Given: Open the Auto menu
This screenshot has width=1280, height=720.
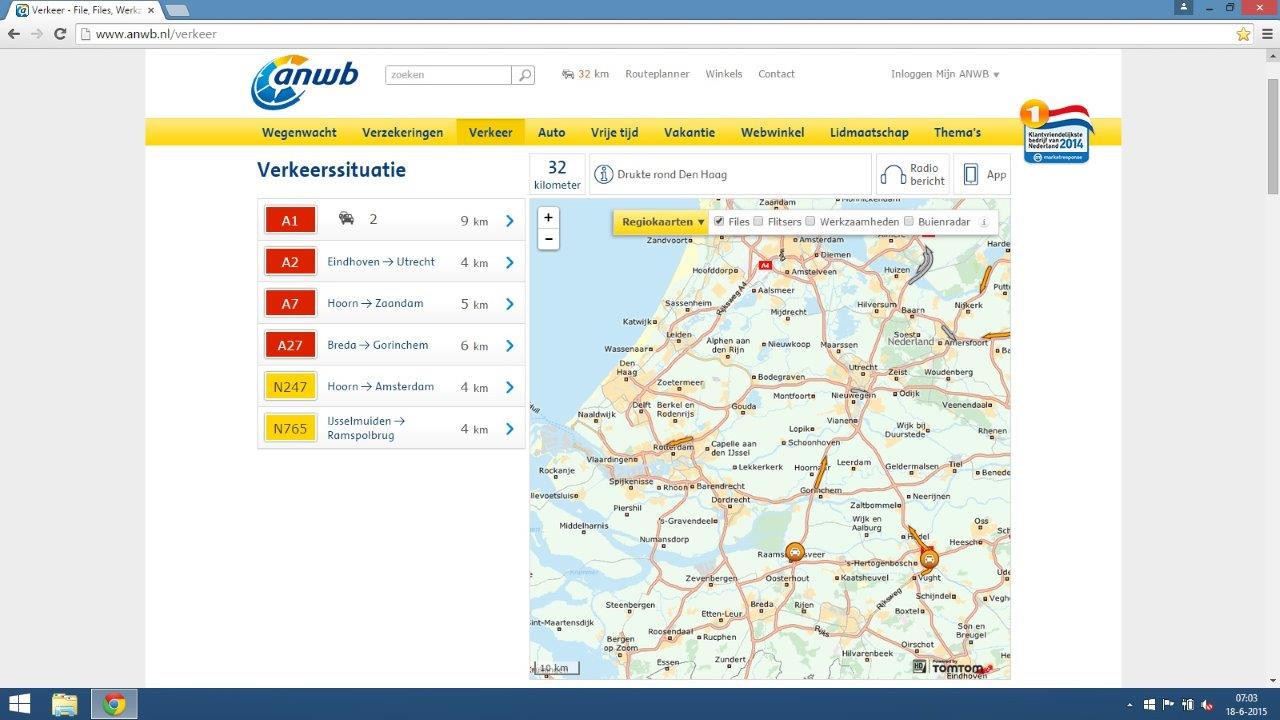Looking at the screenshot, I should [x=551, y=132].
